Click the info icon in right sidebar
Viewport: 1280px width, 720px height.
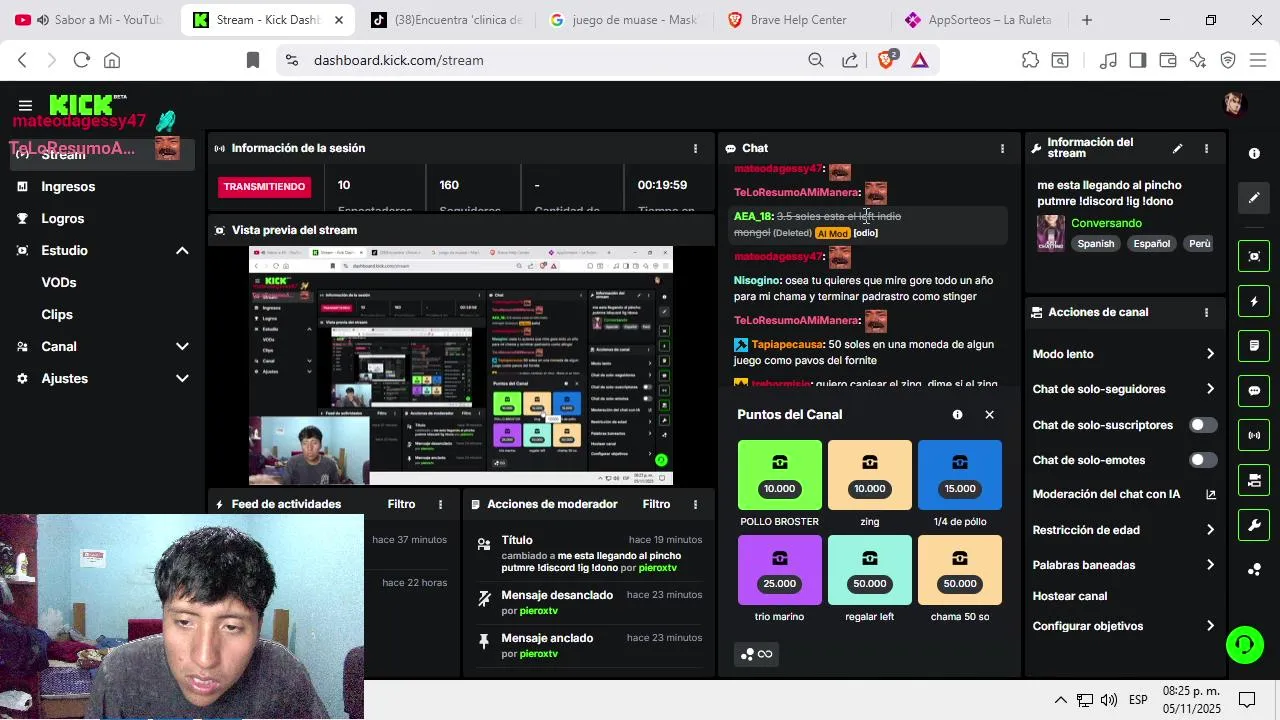(x=1254, y=153)
